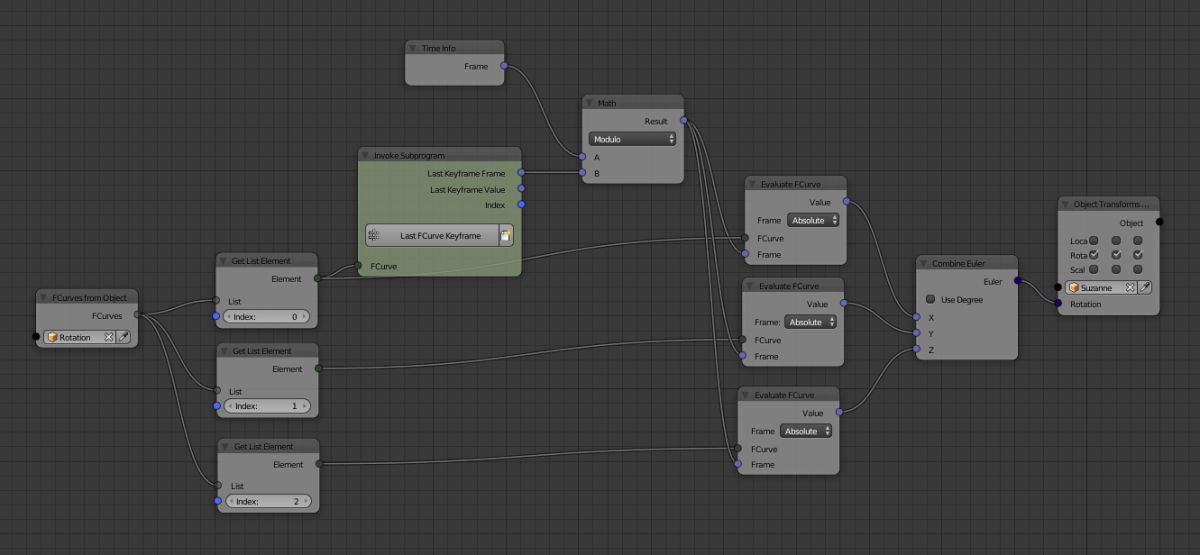
Task: Click the Last Keyframe Frame output socket
Action: pos(521,173)
